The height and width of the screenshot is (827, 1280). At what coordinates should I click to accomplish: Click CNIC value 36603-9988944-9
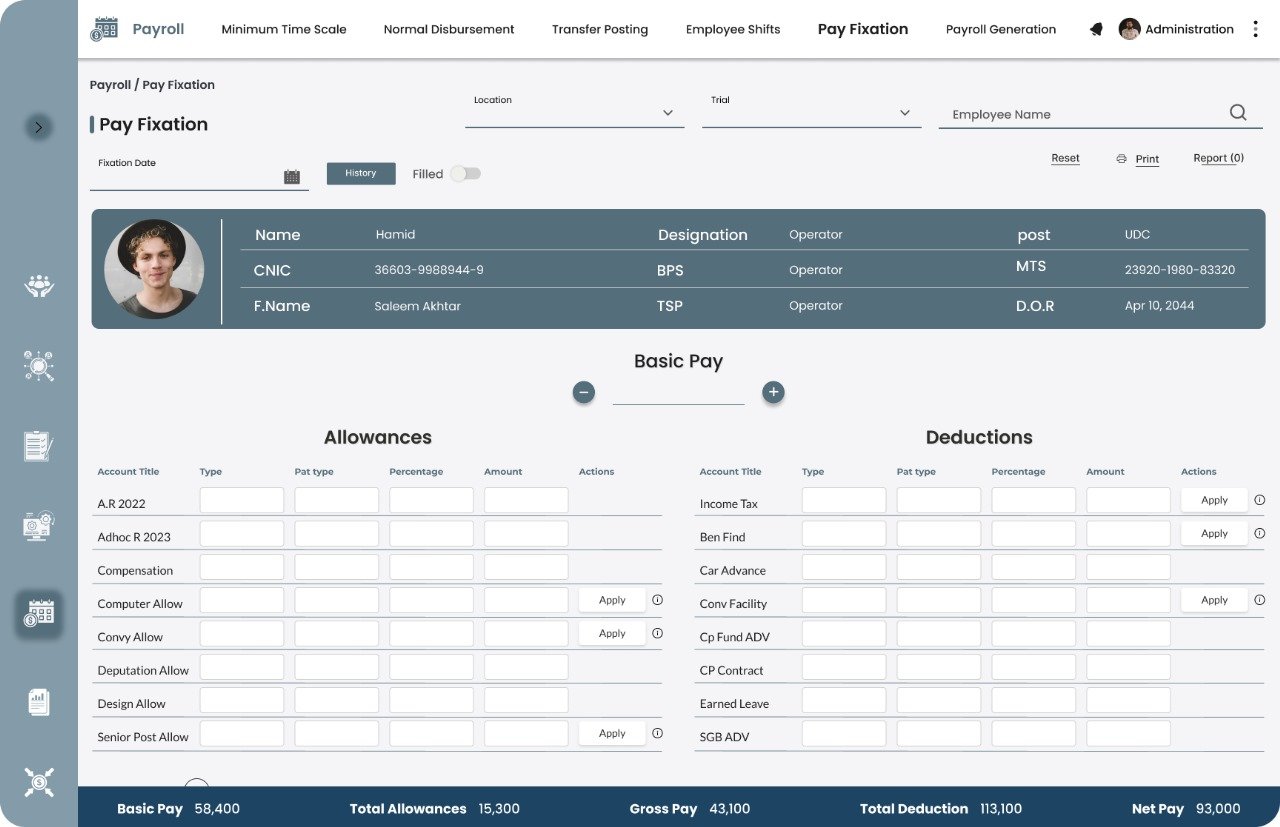pos(429,270)
